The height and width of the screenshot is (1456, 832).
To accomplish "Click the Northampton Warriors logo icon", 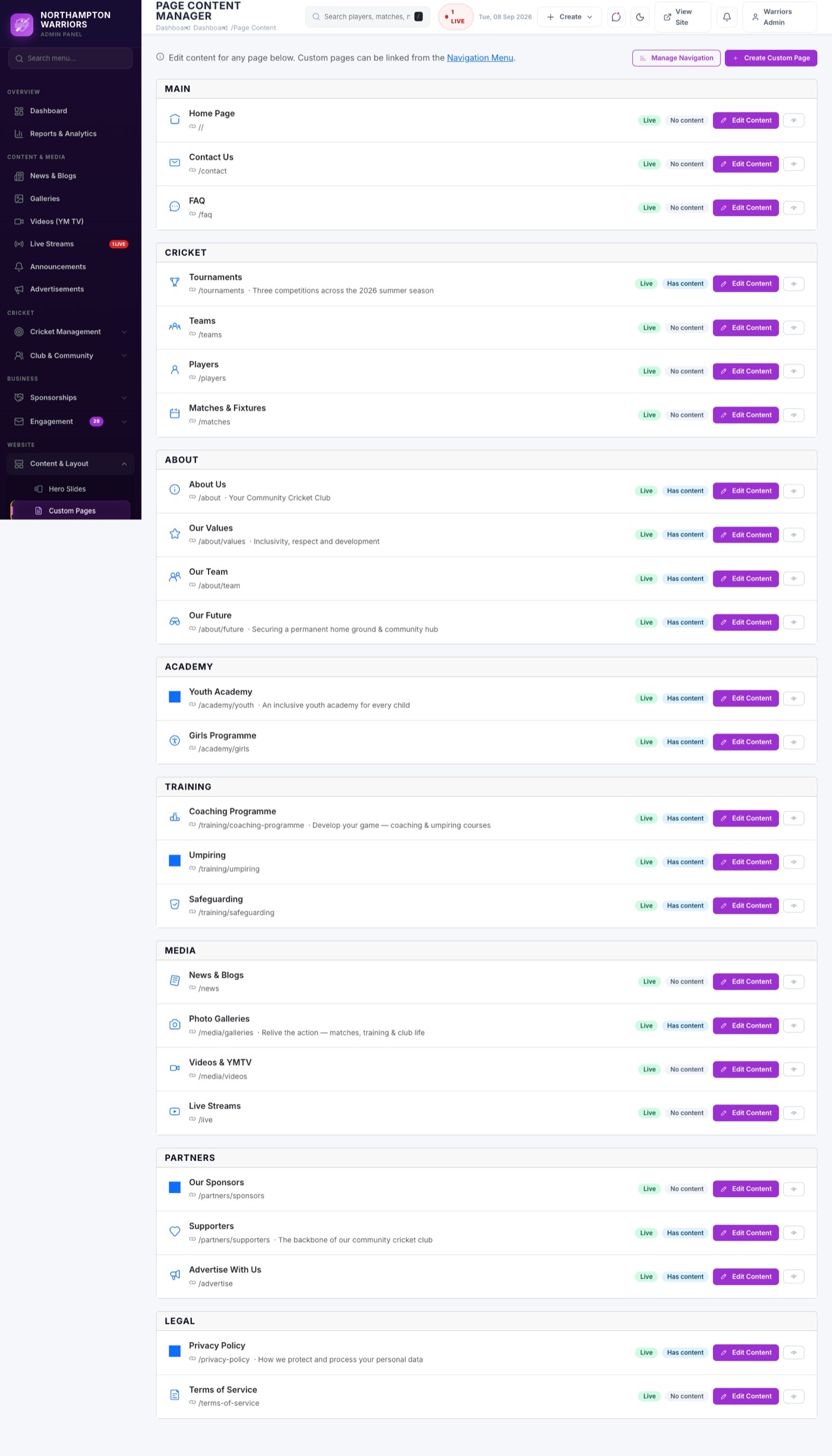I will pyautogui.click(x=22, y=24).
